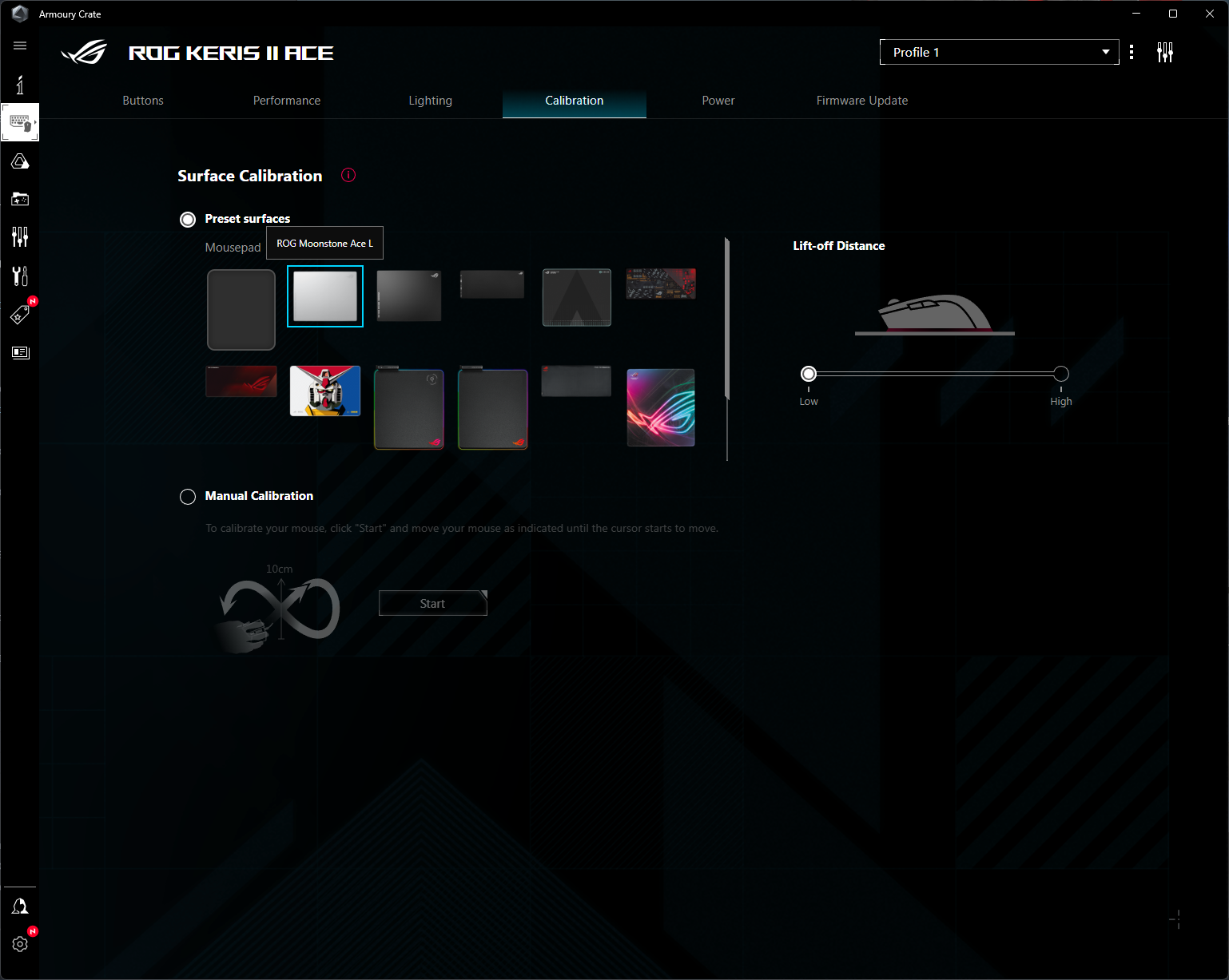1229x980 pixels.
Task: Open the Settings gear icon
Action: coord(20,944)
